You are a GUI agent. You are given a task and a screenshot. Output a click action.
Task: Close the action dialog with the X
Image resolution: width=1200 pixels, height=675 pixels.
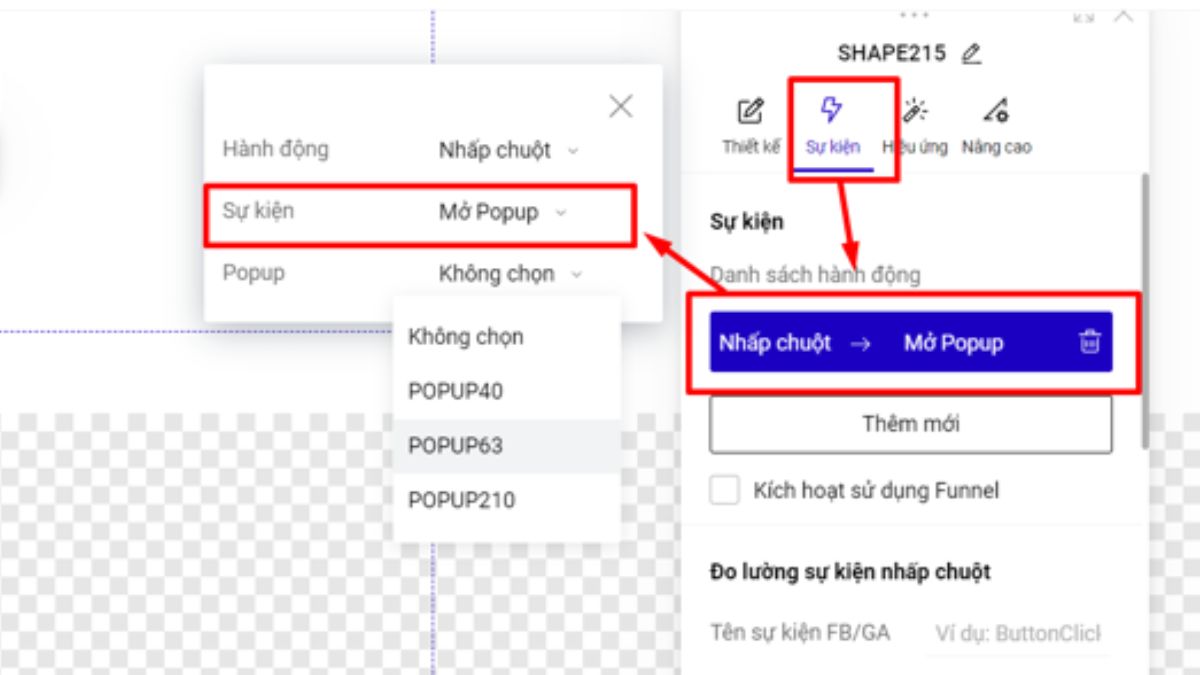[621, 106]
